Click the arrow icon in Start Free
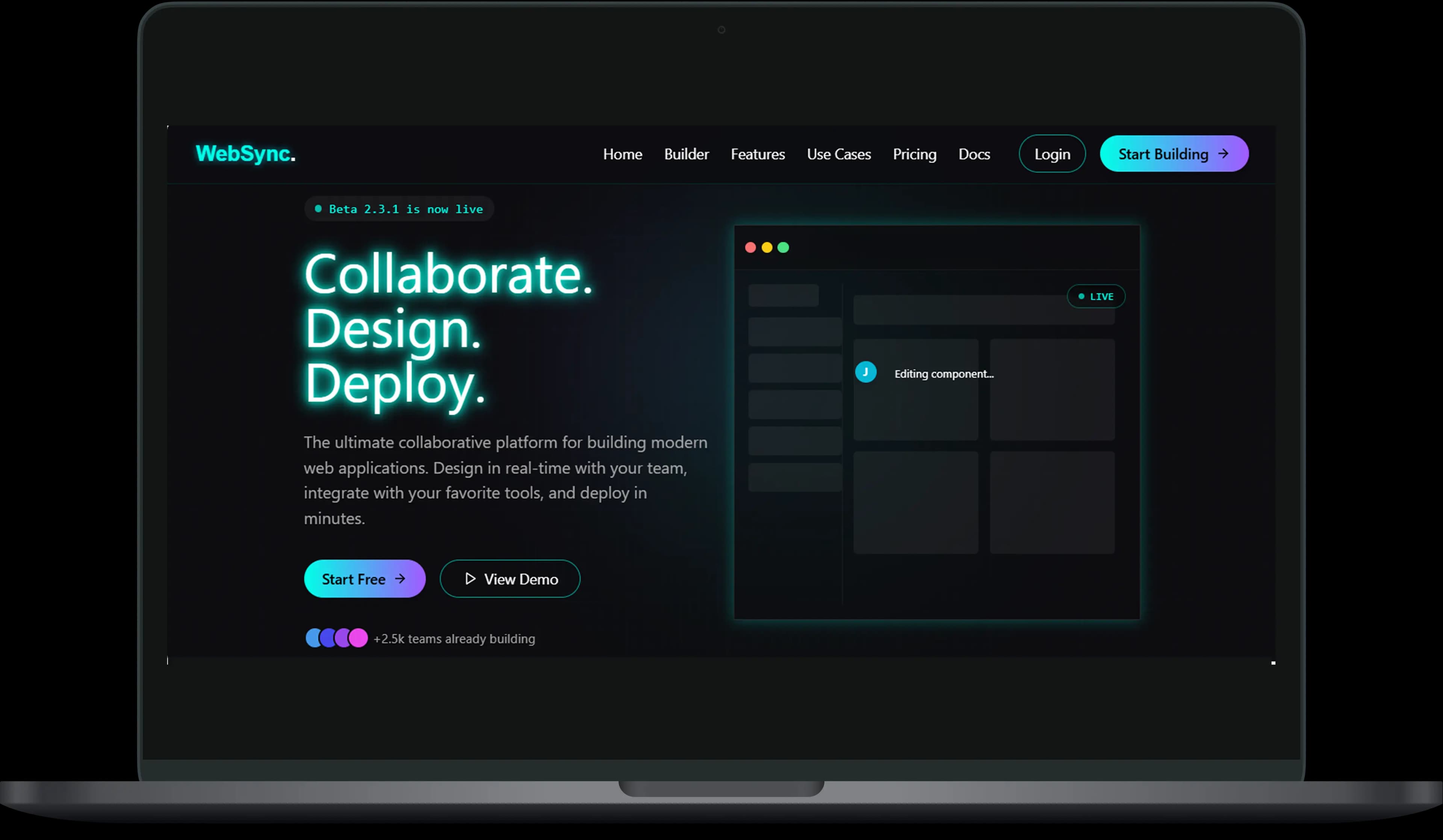The width and height of the screenshot is (1443, 840). click(400, 578)
